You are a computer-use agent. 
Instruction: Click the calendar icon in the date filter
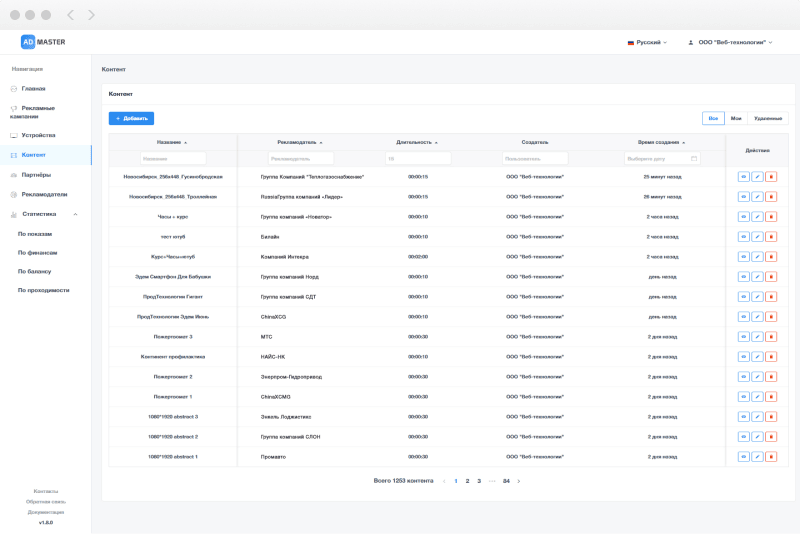693,158
